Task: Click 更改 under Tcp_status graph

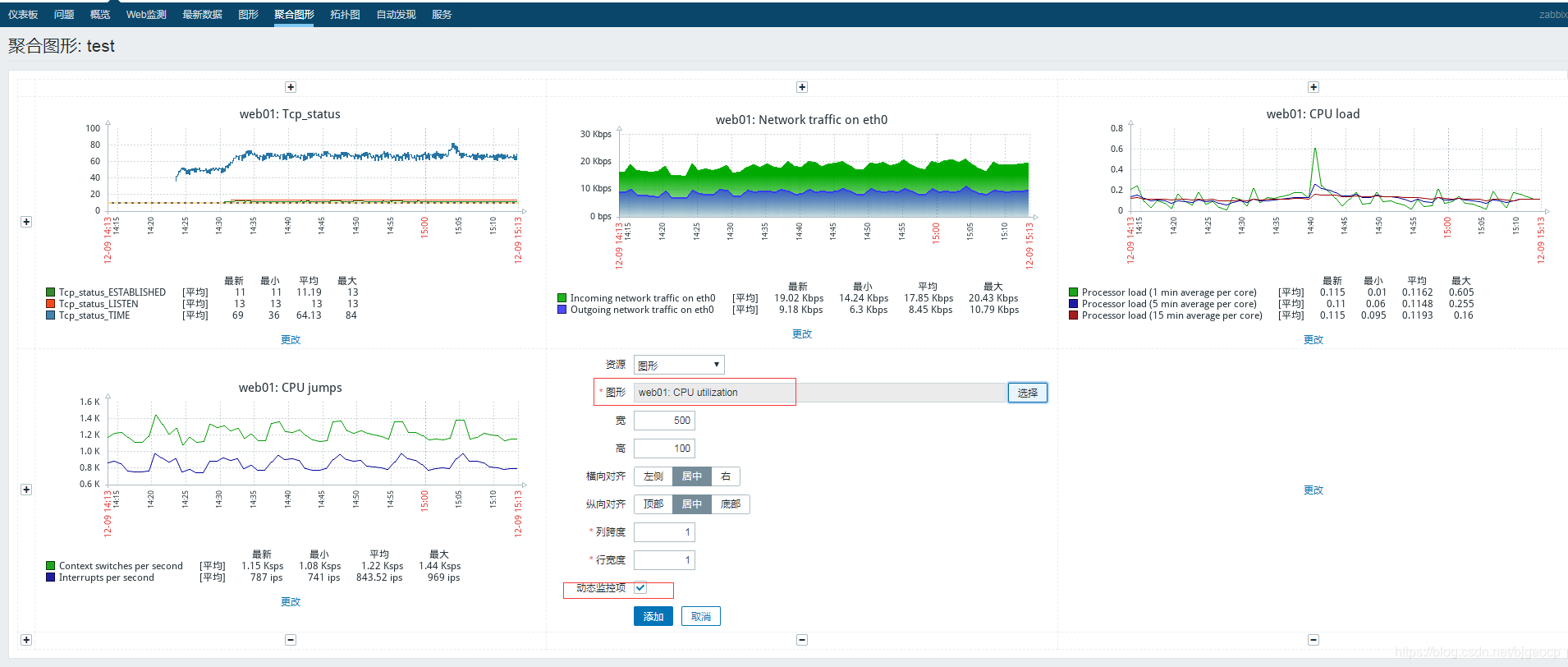Action: tap(291, 339)
